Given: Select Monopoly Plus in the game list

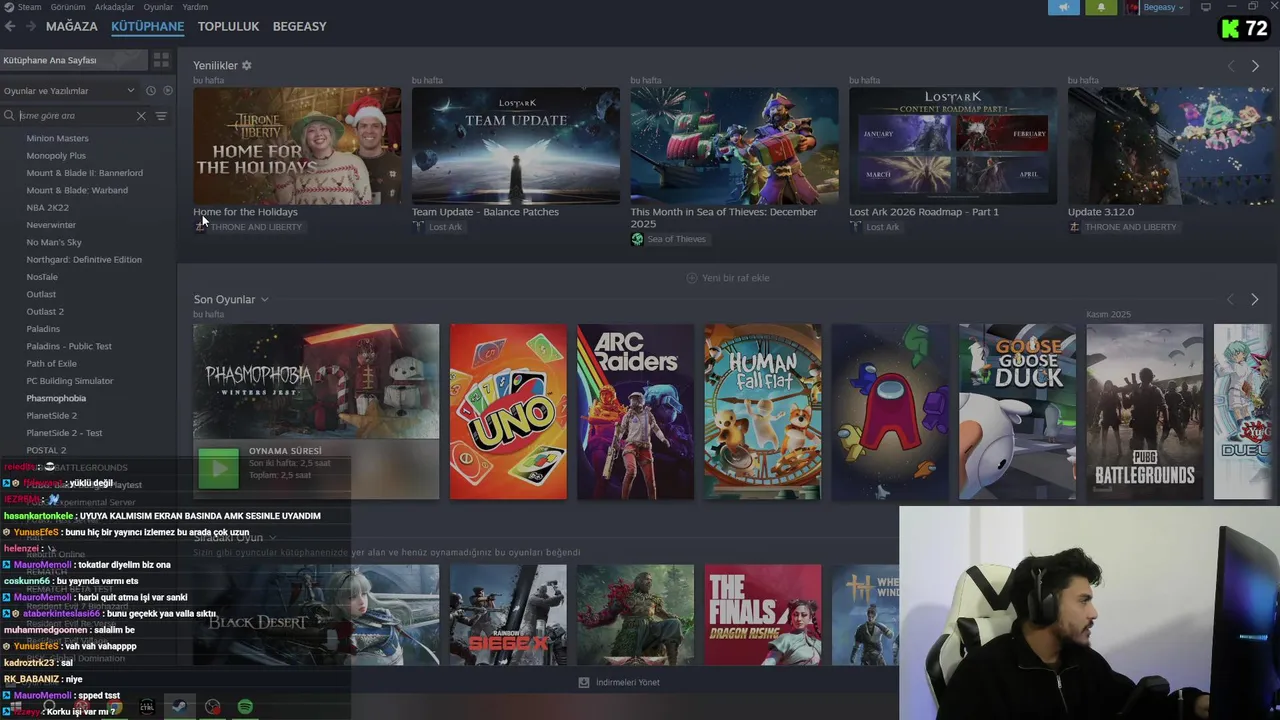Looking at the screenshot, I should click(56, 156).
